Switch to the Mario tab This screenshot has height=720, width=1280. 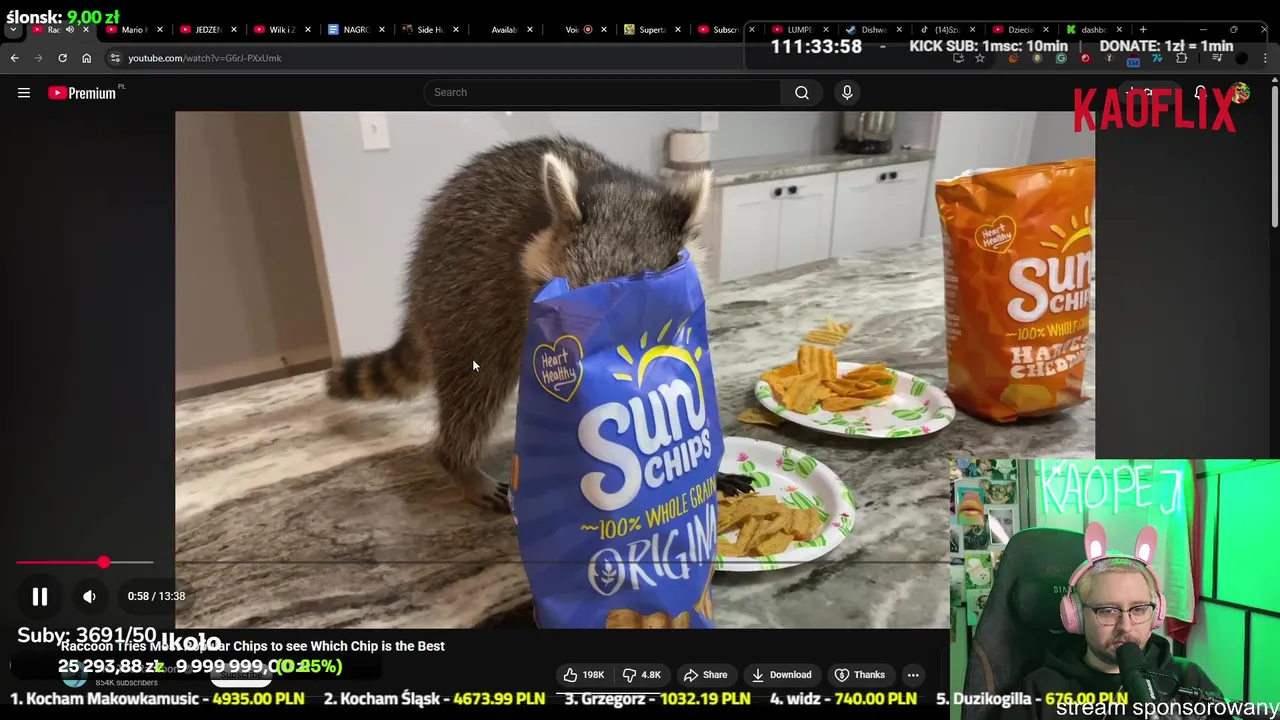coord(132,29)
